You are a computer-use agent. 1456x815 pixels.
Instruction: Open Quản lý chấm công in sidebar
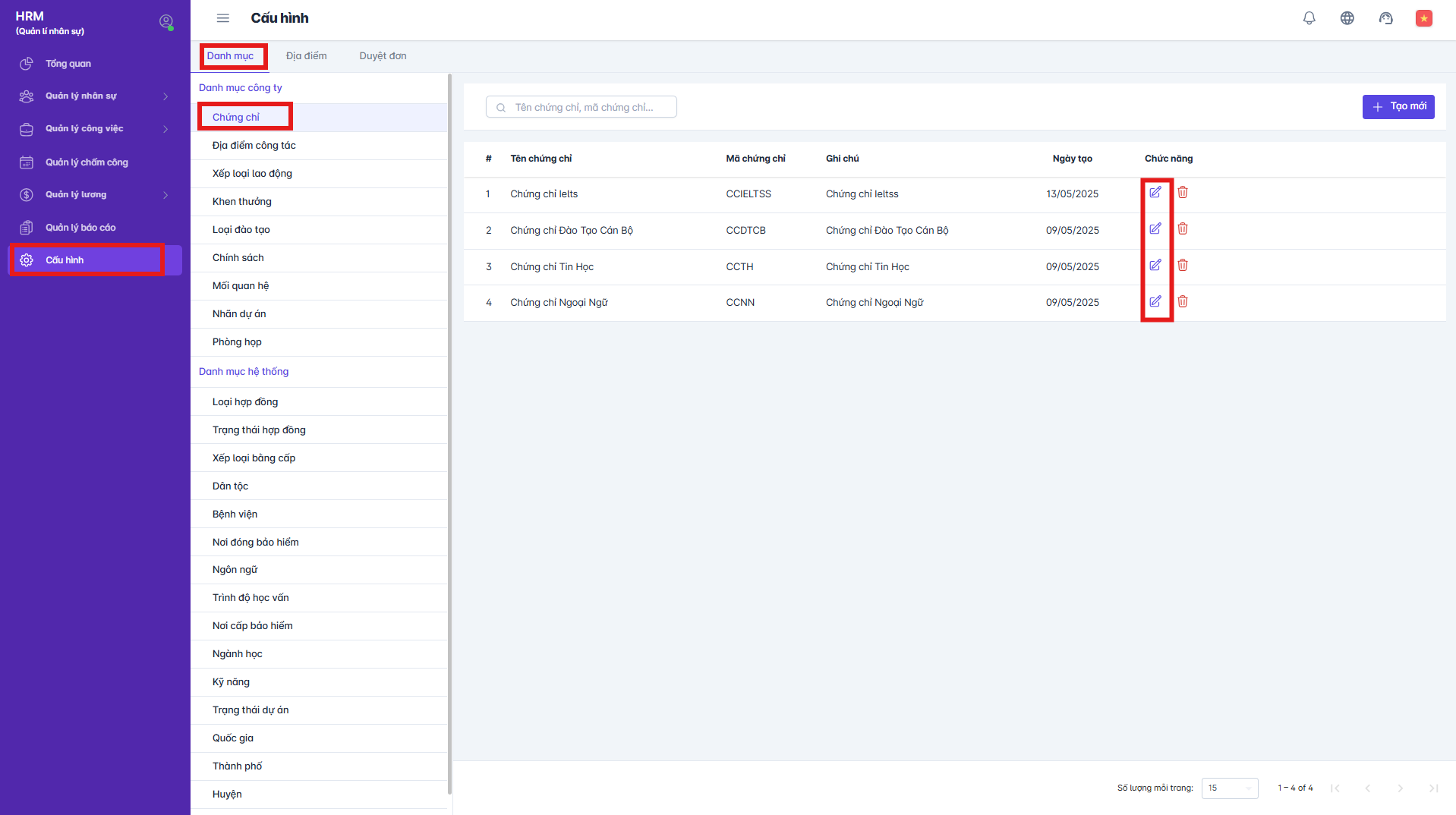[x=87, y=162]
